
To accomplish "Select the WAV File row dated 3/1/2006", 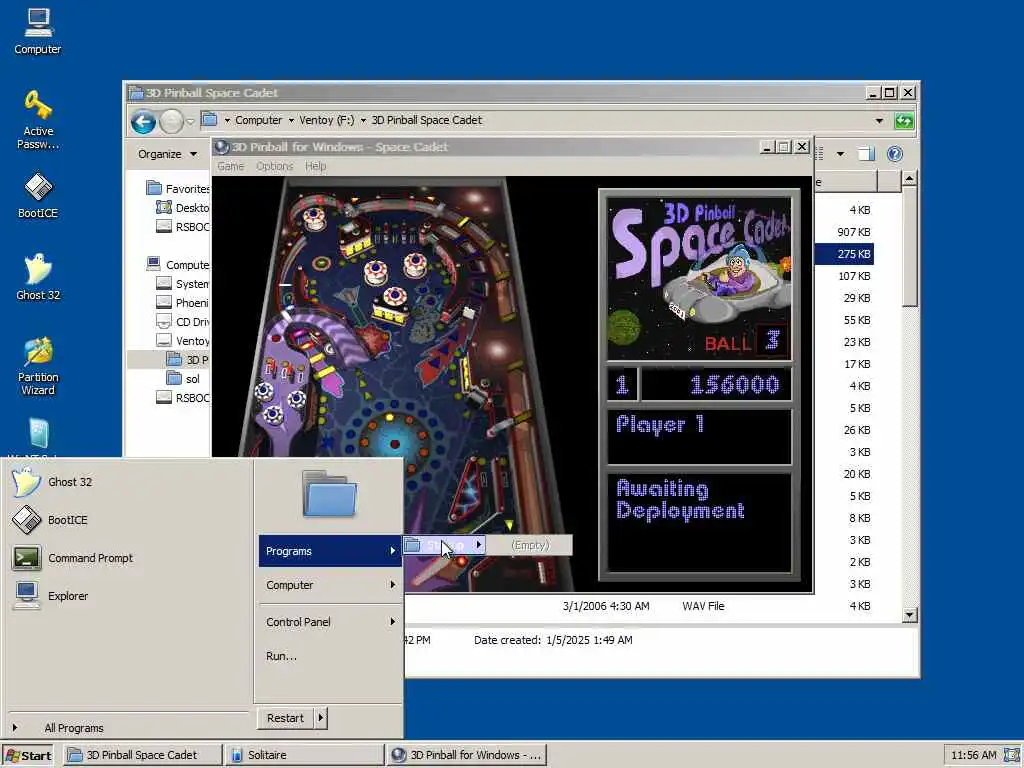I will pyautogui.click(x=639, y=606).
